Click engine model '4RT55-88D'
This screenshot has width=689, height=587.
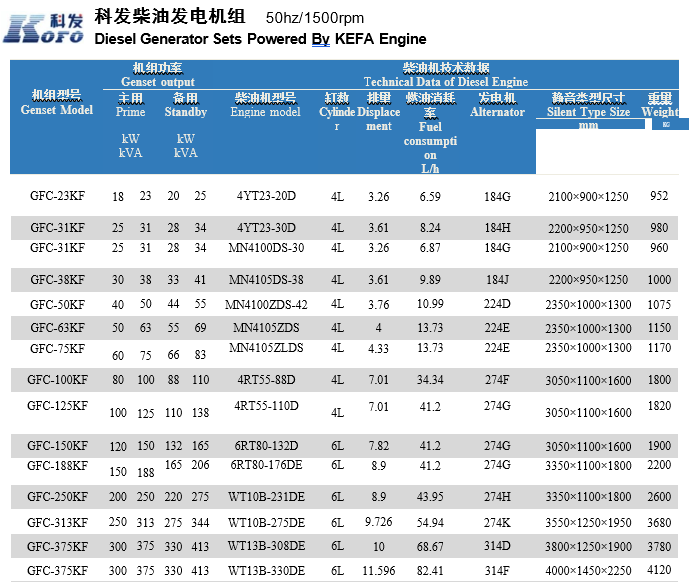coord(266,379)
